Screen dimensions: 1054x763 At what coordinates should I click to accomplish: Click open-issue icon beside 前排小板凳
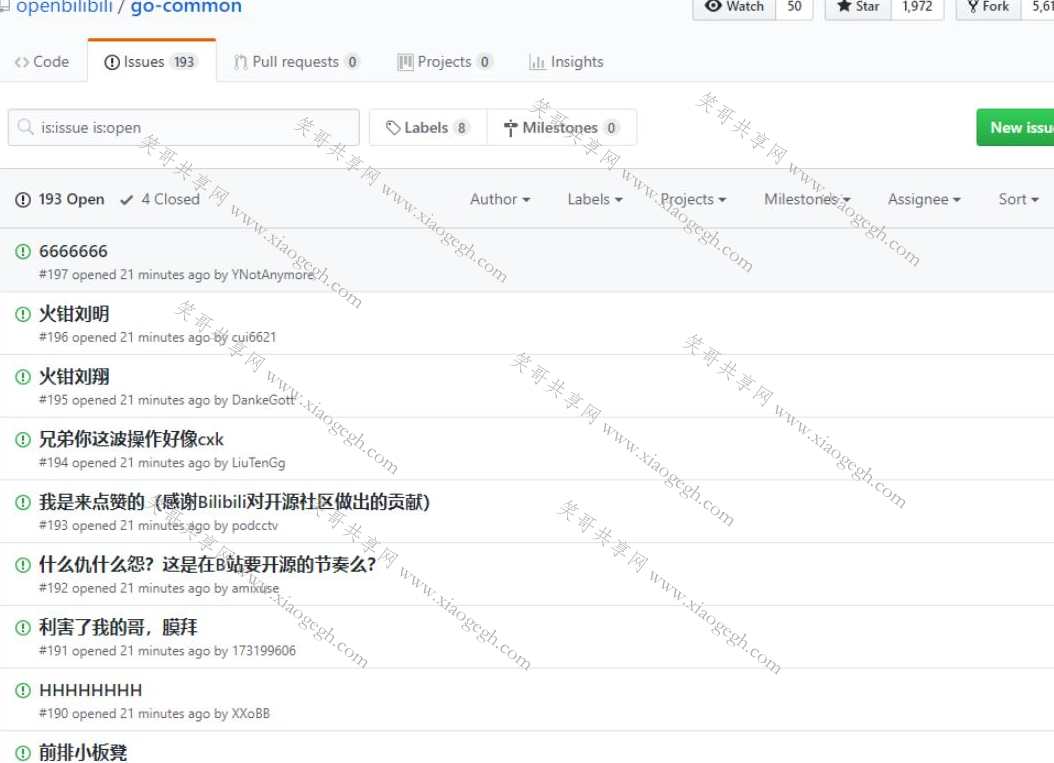(23, 753)
